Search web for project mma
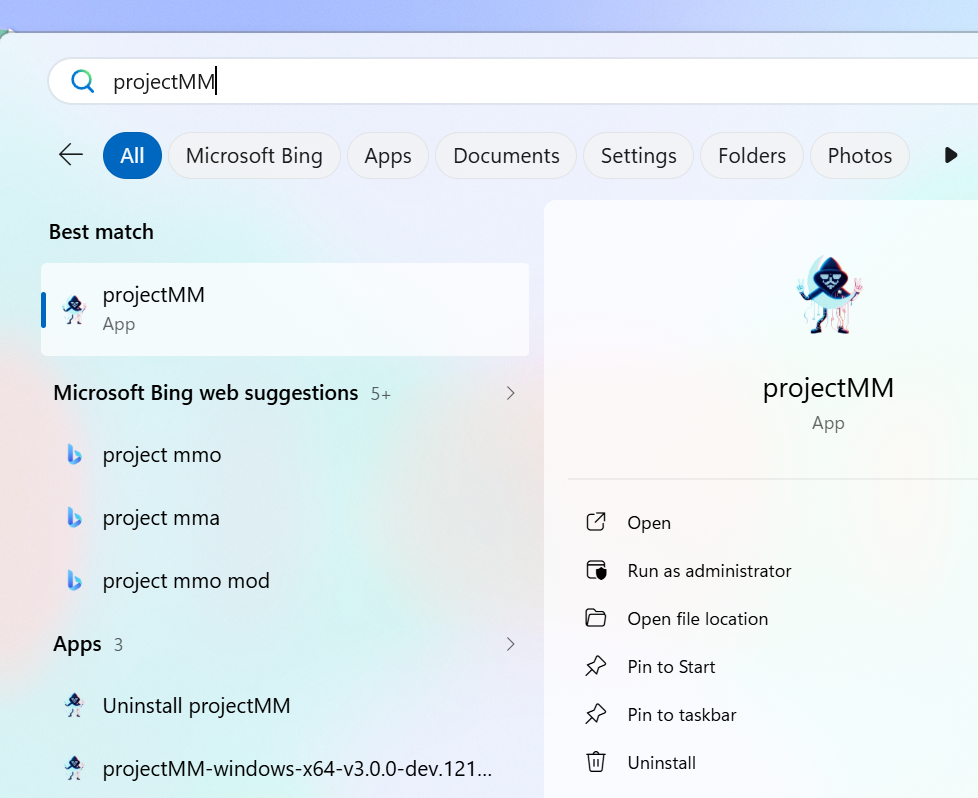 [x=285, y=518]
